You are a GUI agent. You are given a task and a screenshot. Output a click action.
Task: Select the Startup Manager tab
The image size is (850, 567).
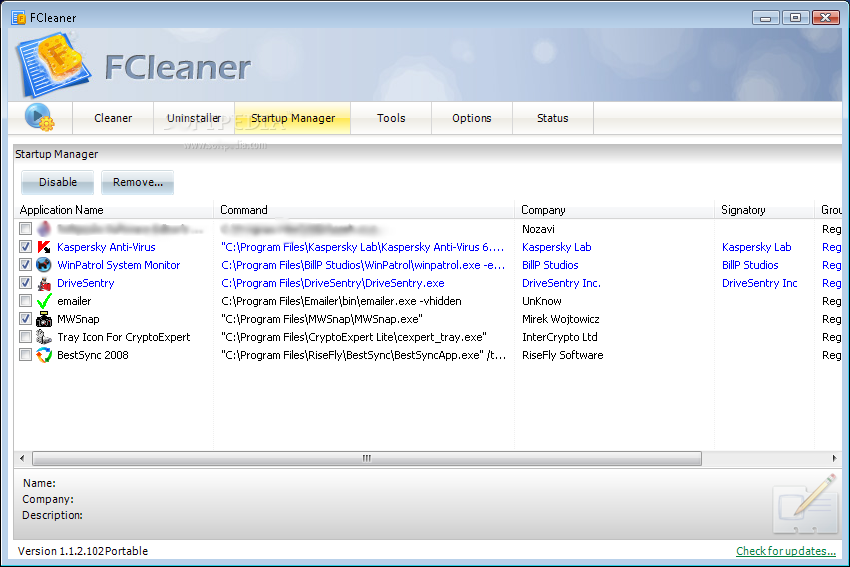click(293, 118)
